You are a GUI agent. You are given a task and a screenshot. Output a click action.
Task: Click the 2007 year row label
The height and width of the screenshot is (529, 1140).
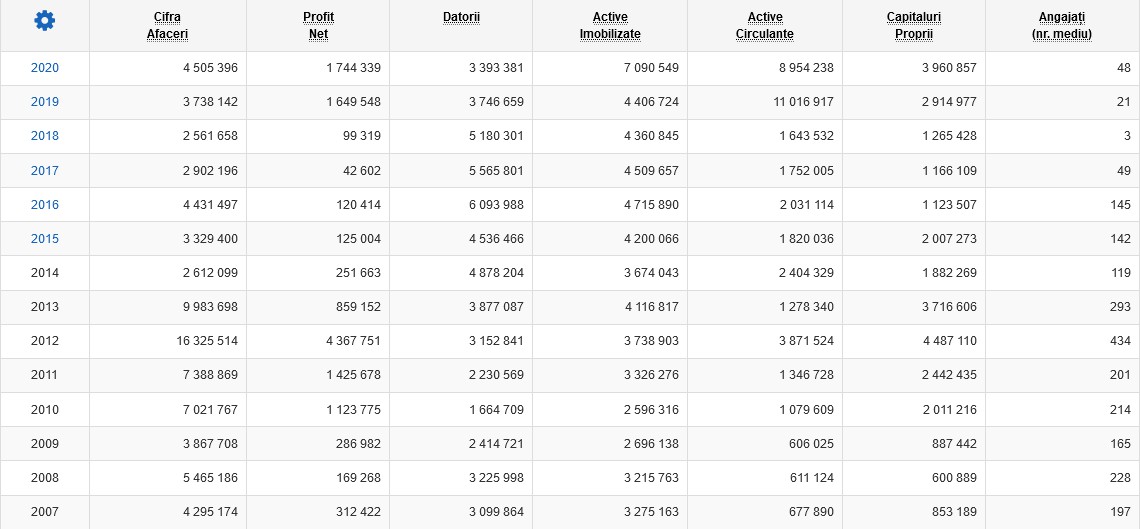tap(45, 511)
